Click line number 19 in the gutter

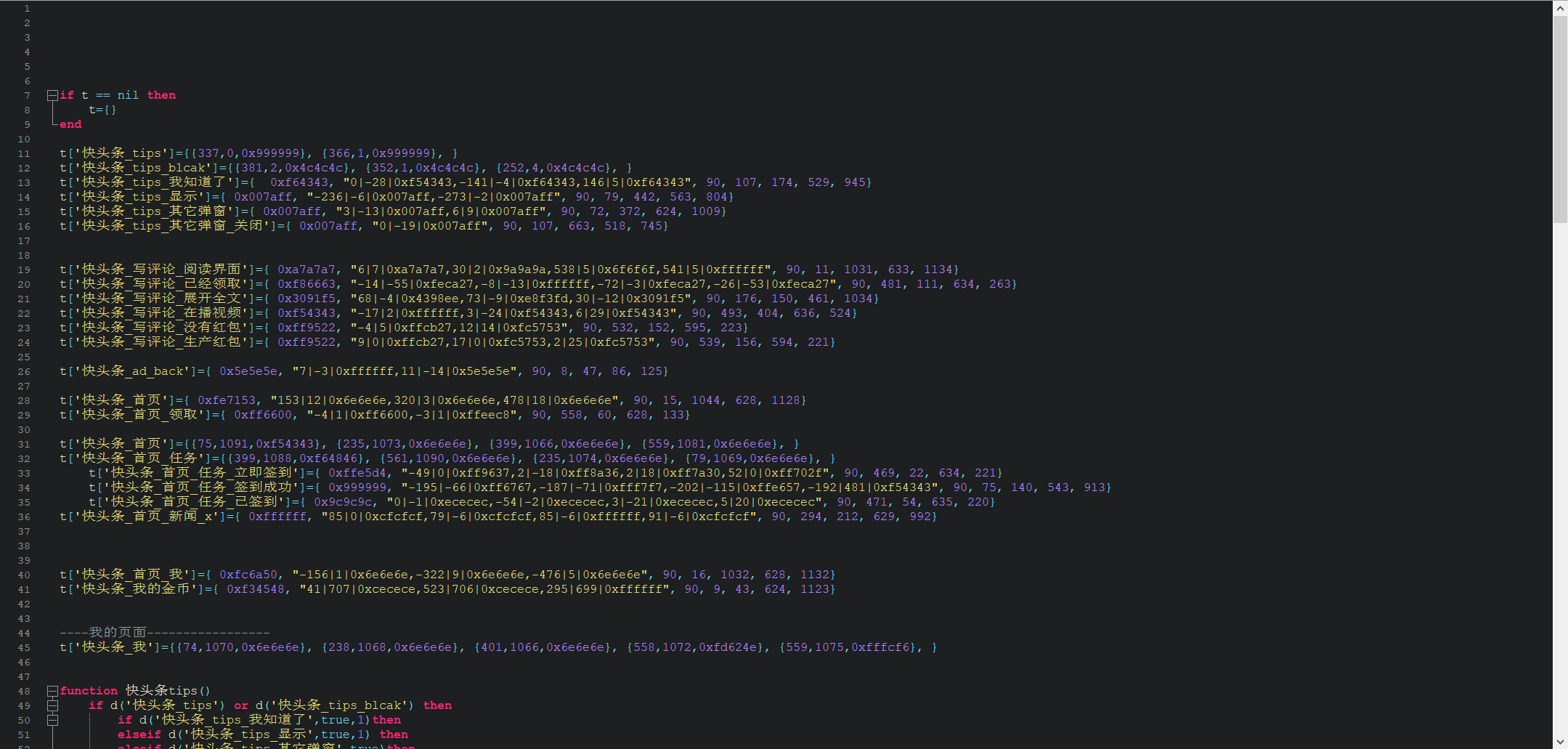[24, 270]
